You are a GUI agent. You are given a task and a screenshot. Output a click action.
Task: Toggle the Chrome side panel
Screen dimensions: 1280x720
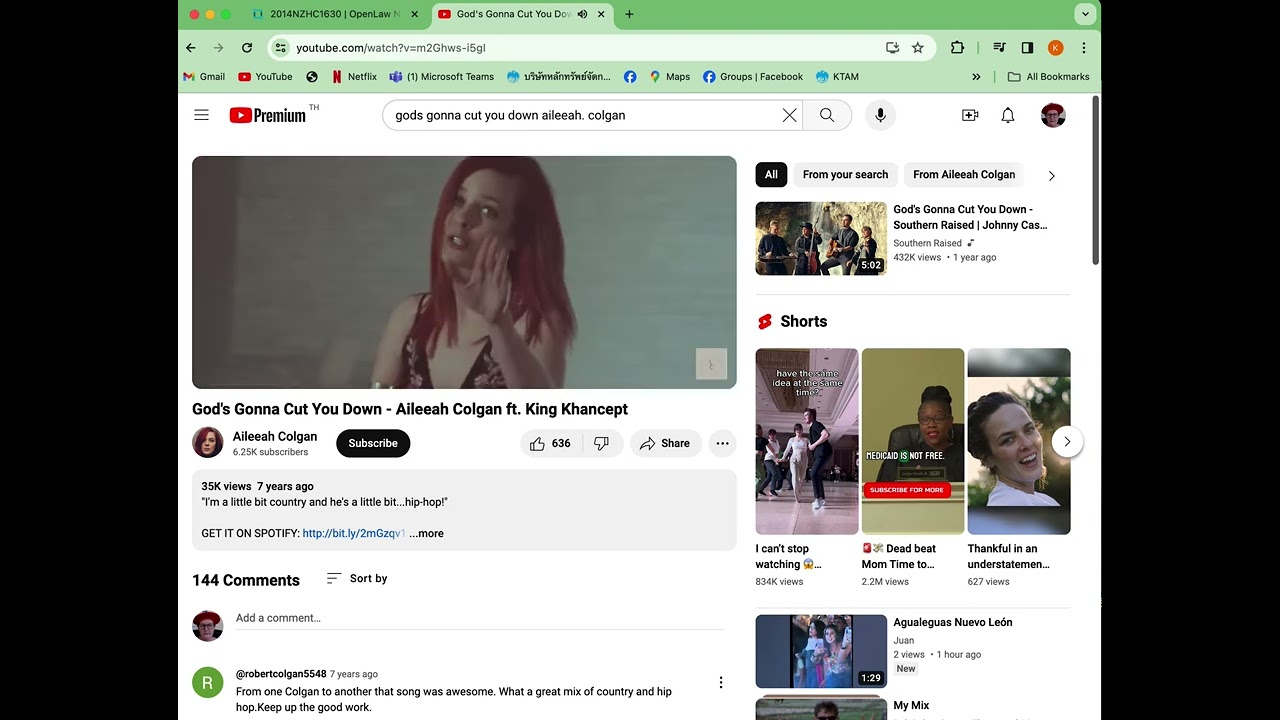pos(1027,47)
